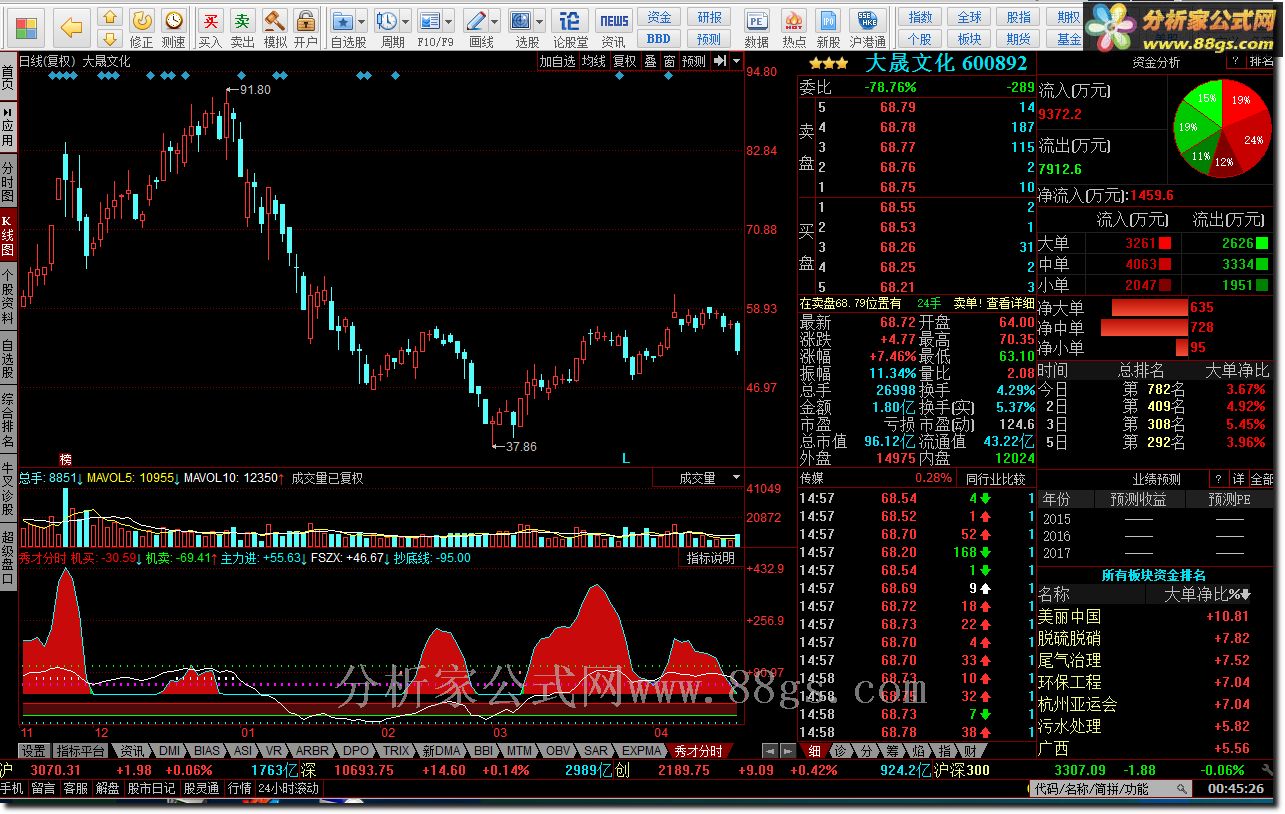
Task: Open the F10/F9 info icon
Action: click(x=430, y=21)
